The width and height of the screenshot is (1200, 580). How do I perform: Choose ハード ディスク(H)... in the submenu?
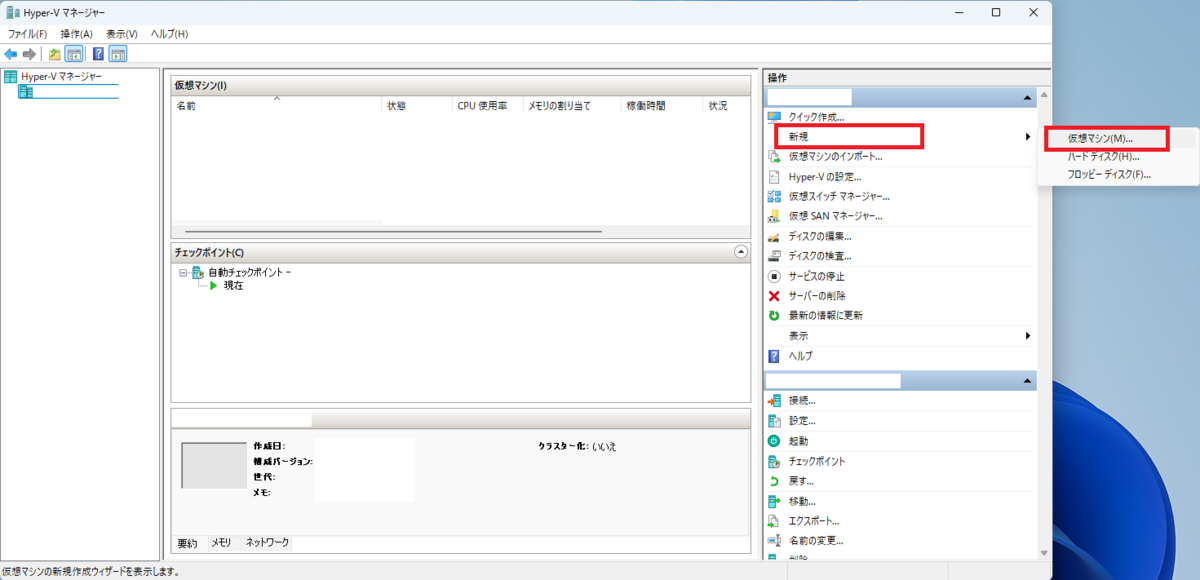tap(1103, 156)
